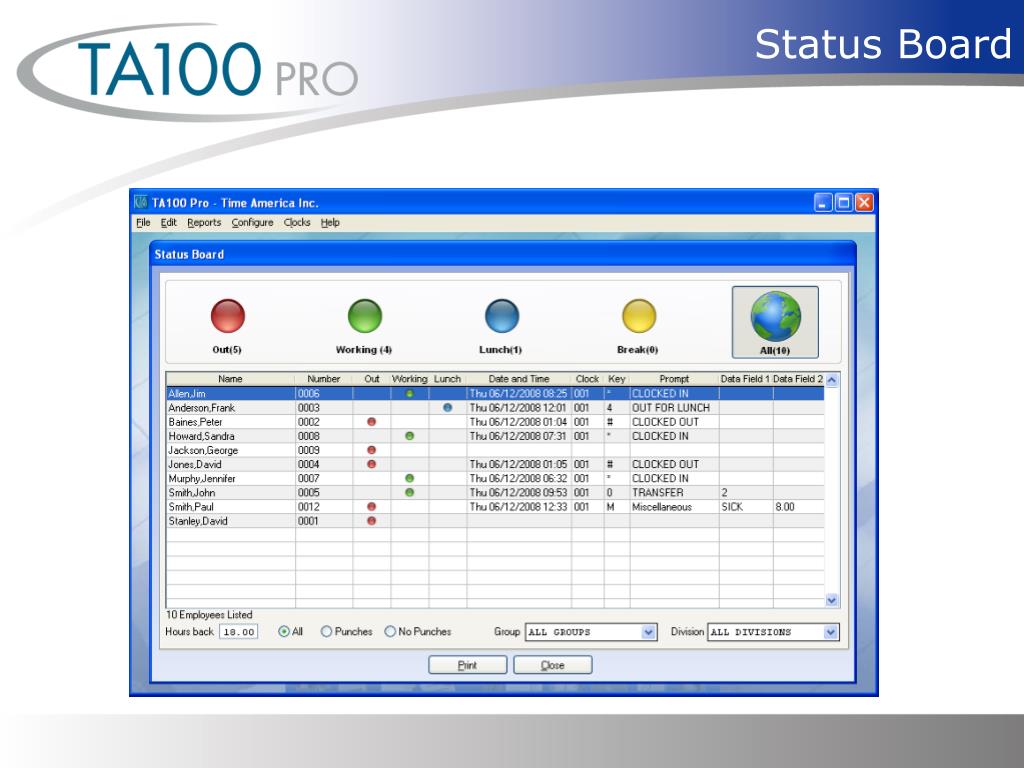Select the Stanley,David name cell
Viewport: 1024px width, 768px height.
coord(231,520)
